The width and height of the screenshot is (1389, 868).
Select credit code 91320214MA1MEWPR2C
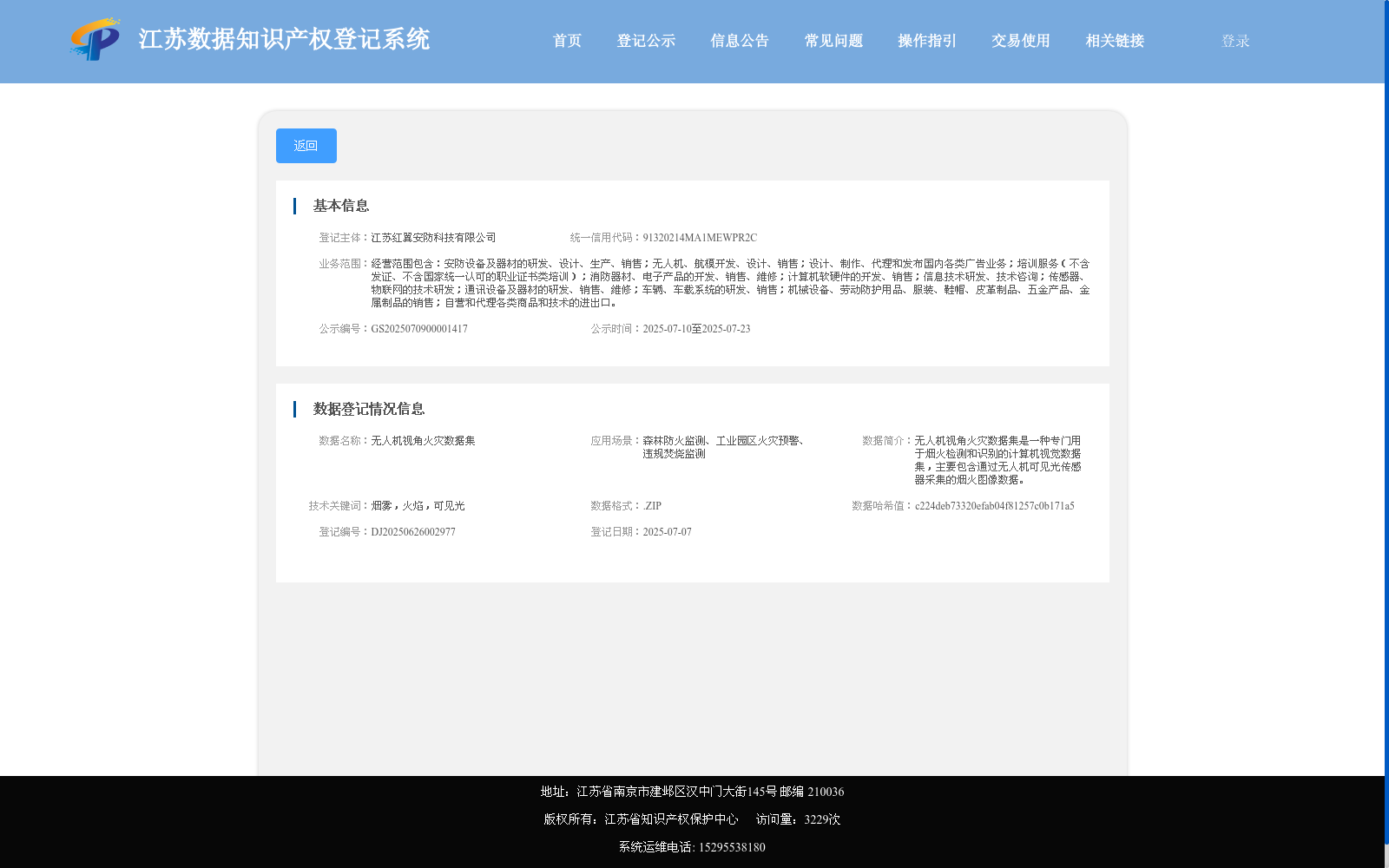tap(700, 238)
